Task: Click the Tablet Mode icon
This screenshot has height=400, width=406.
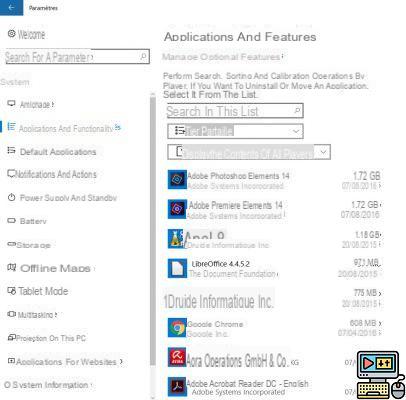Action: [12, 291]
